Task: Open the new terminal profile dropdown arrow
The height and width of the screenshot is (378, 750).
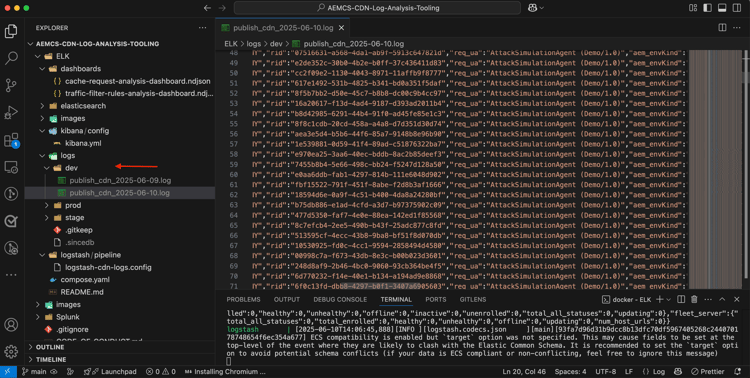Action: [668, 299]
